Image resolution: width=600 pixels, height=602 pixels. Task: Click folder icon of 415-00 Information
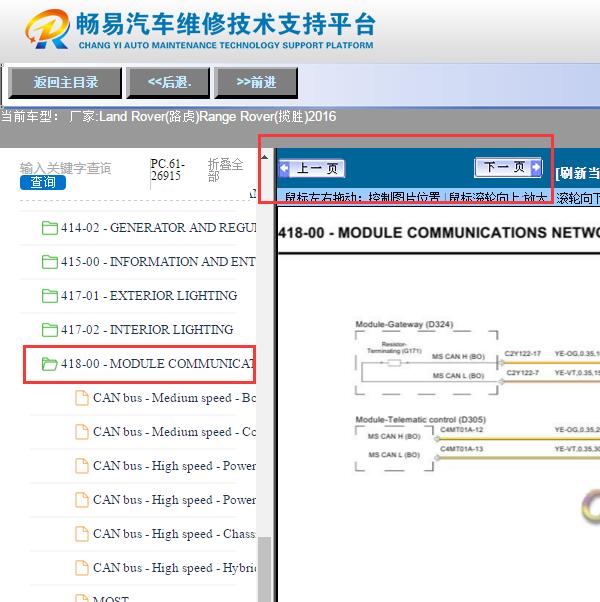point(50,262)
